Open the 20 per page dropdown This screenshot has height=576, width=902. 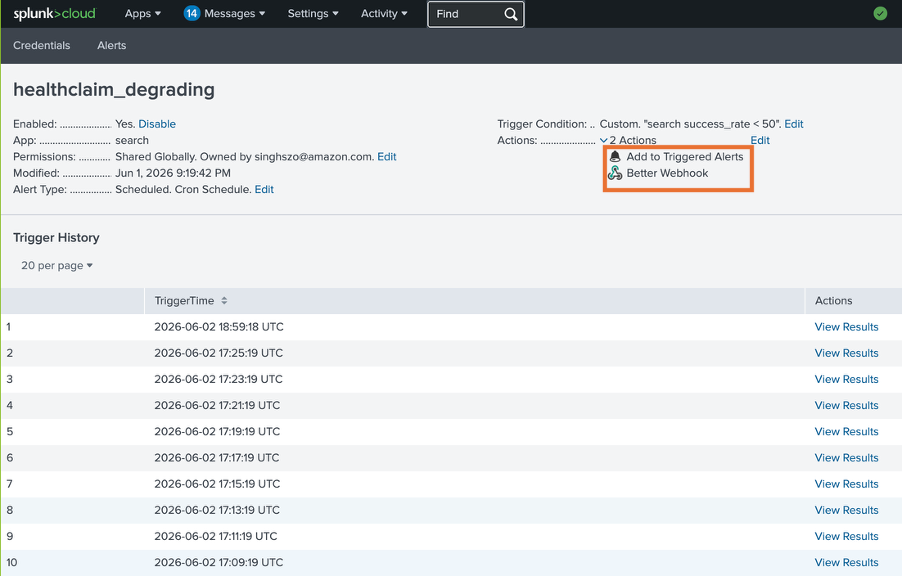(x=57, y=265)
